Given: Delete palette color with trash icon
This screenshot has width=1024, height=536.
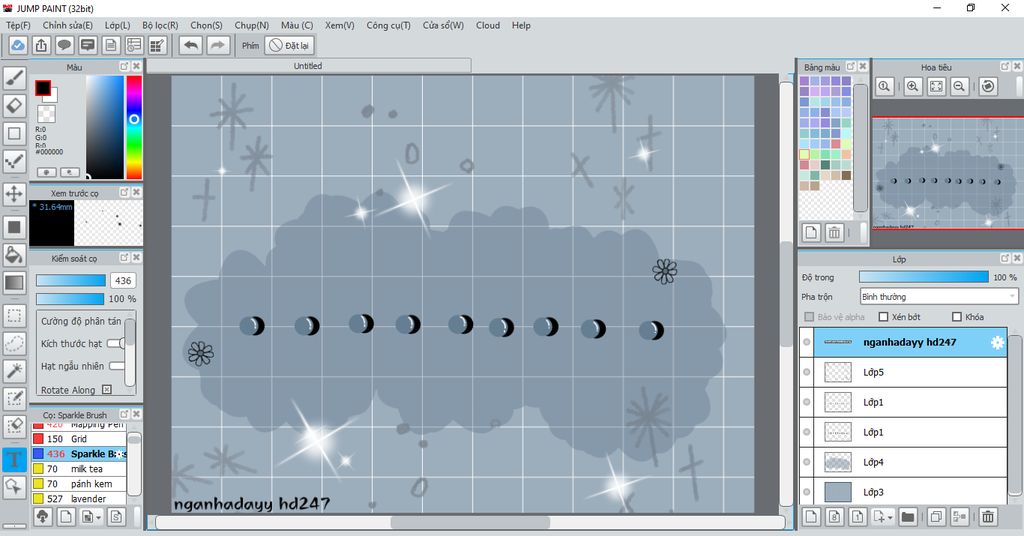Looking at the screenshot, I should pos(834,232).
